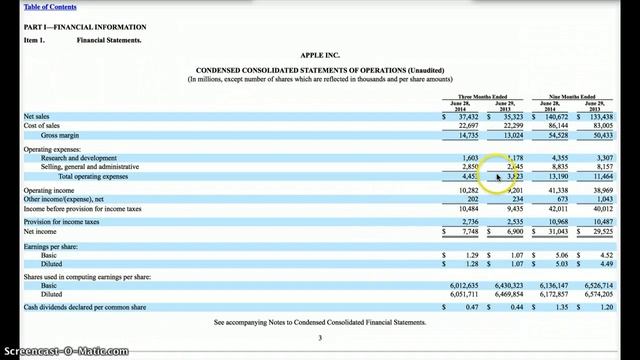Image resolution: width=640 pixels, height=360 pixels.
Task: Select net sales value 37,432
Action: click(x=469, y=117)
